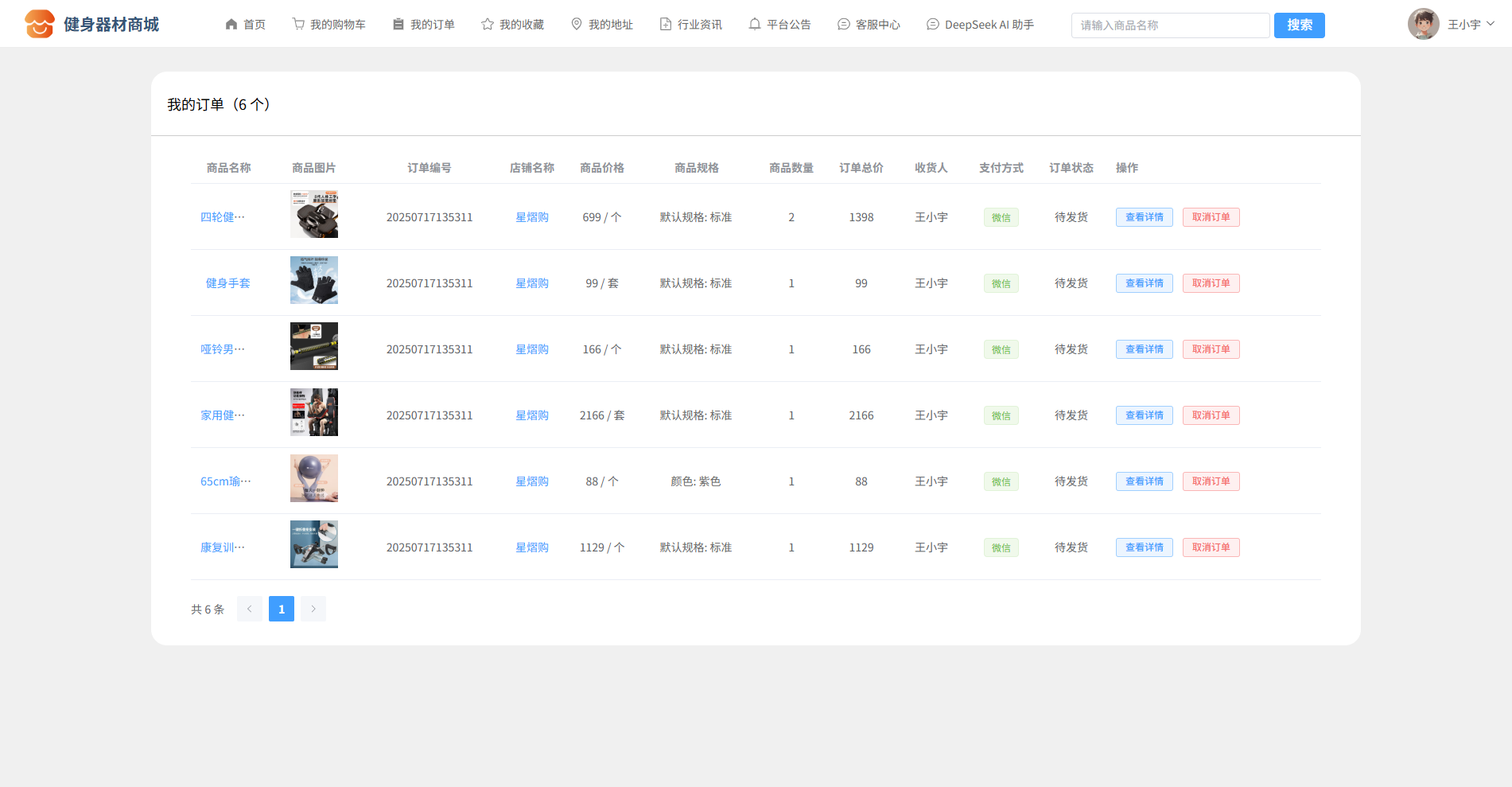Select page 1 in pagination
The width and height of the screenshot is (1512, 787).
coord(282,609)
